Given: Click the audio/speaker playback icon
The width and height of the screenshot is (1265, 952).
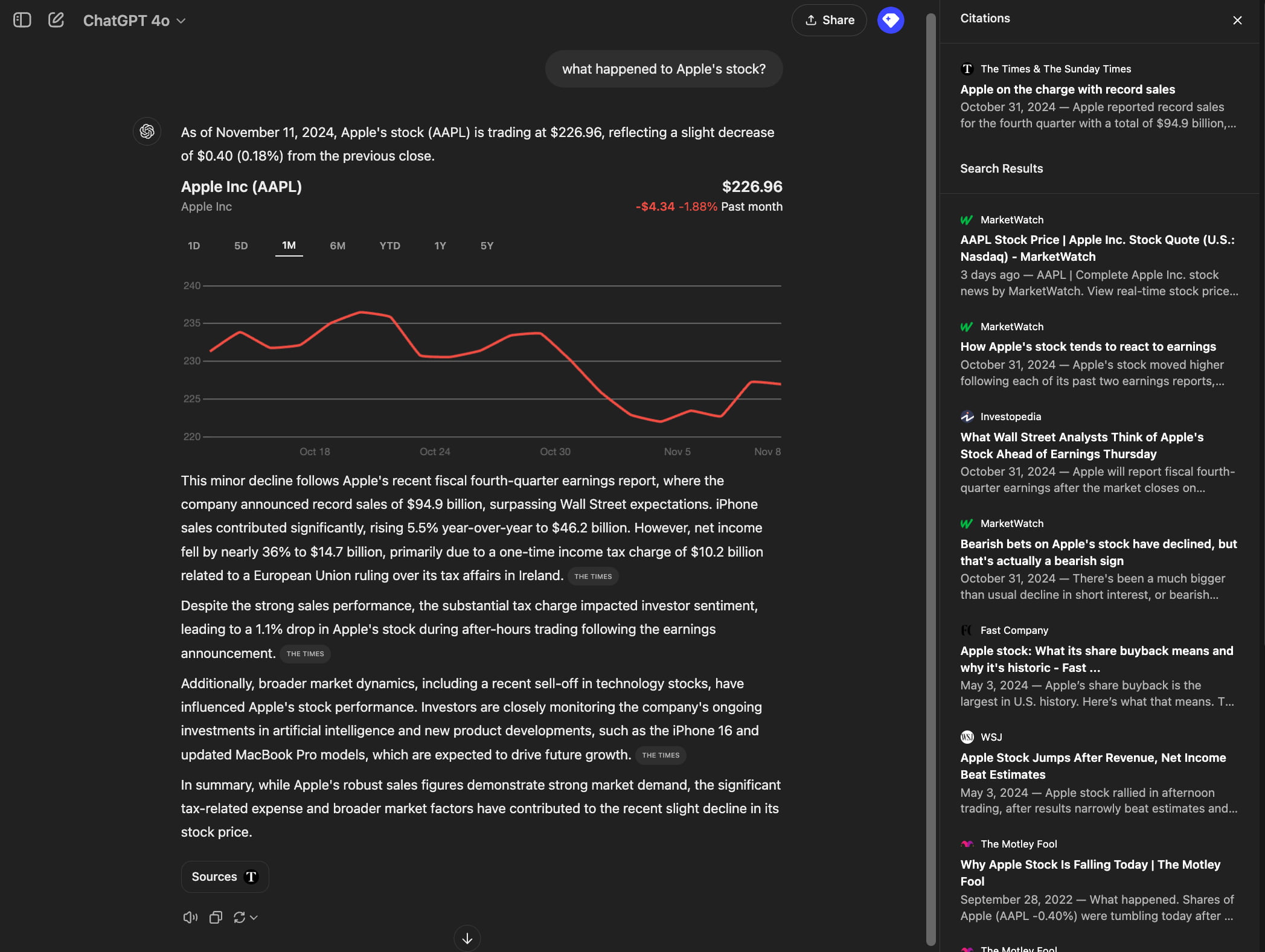Looking at the screenshot, I should point(190,917).
